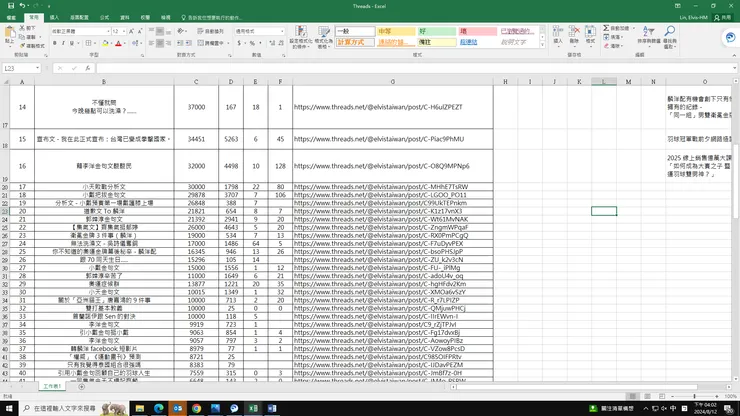The height and width of the screenshot is (416, 740).
Task: Click the AutoSum sigma button
Action: click(x=606, y=28)
